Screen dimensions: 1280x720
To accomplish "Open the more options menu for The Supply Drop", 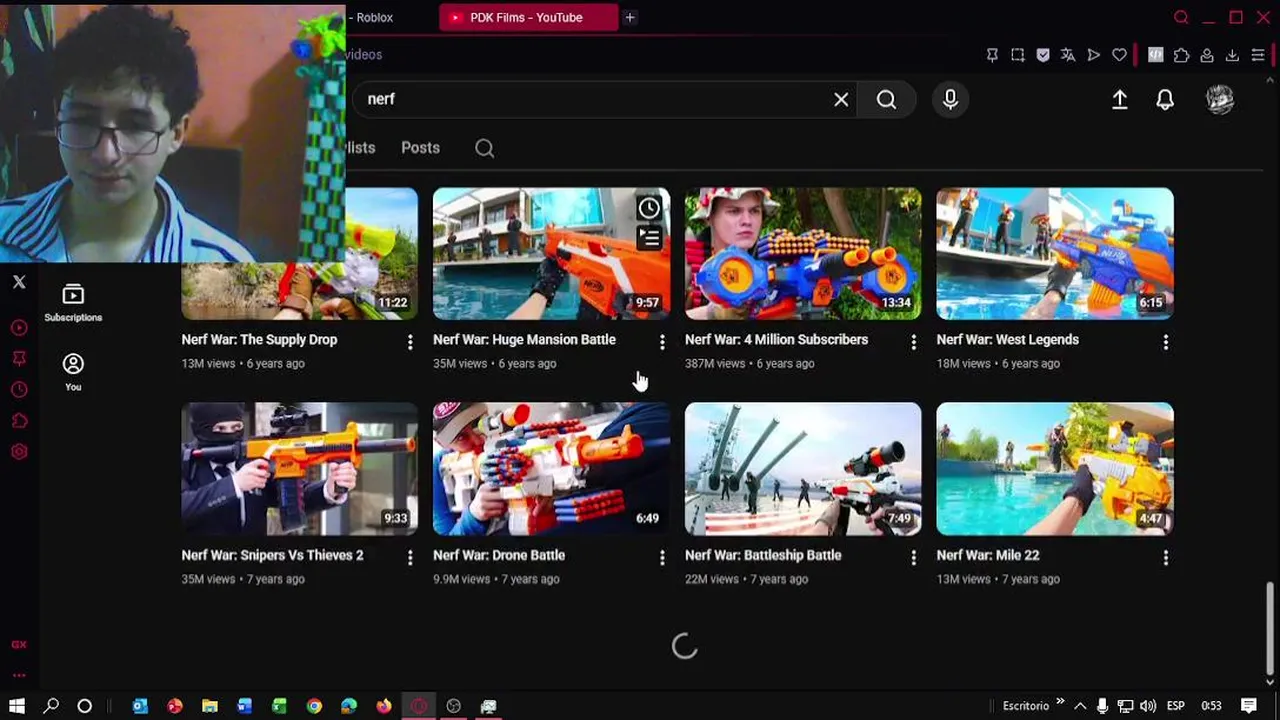I will [410, 343].
